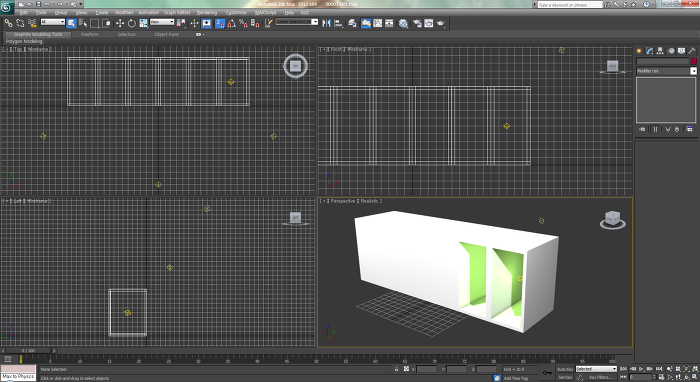Click the search keyword input field
The width and height of the screenshot is (700, 382).
coord(570,4)
